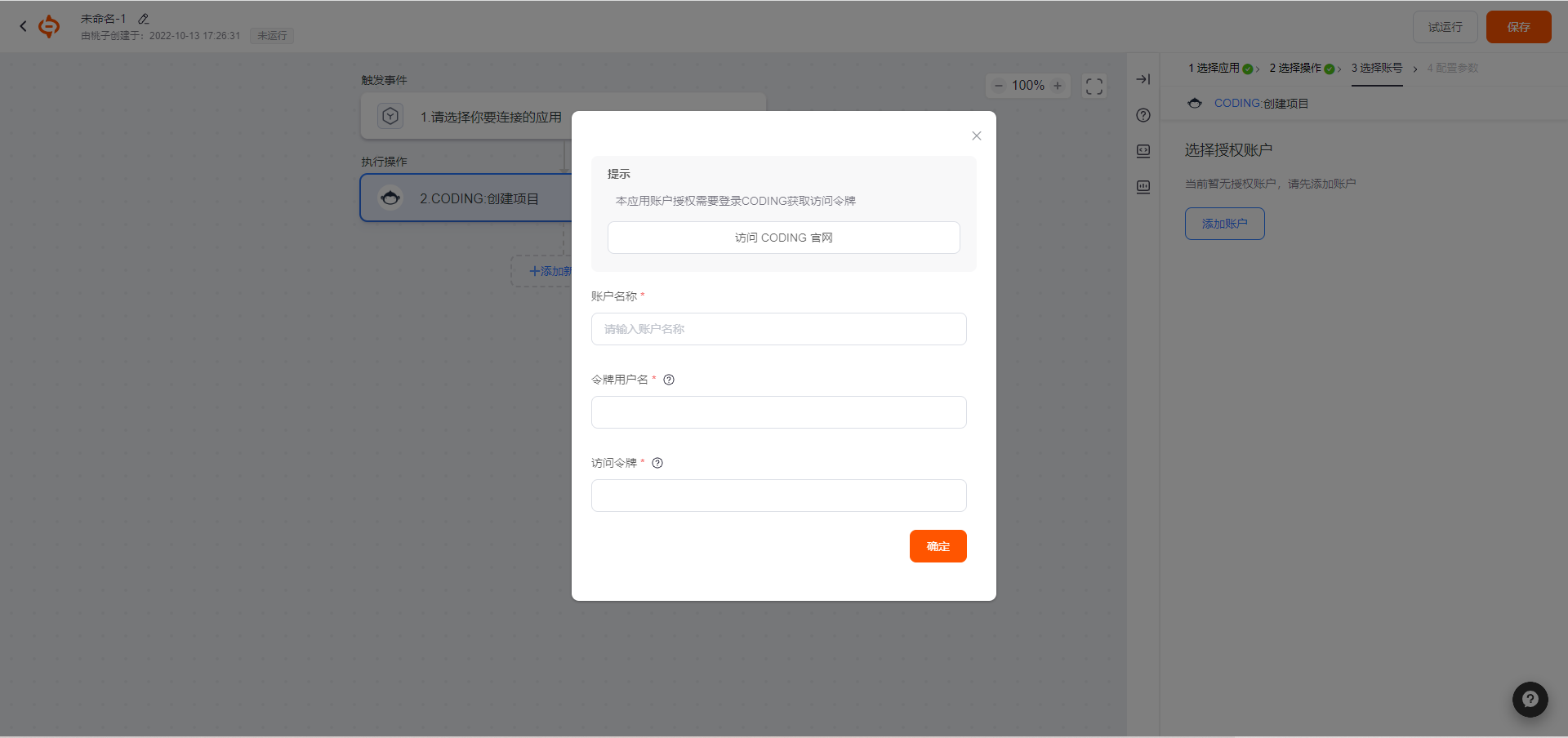This screenshot has width=1568, height=738.
Task: Click the 确定 button
Action: pyautogui.click(x=938, y=546)
